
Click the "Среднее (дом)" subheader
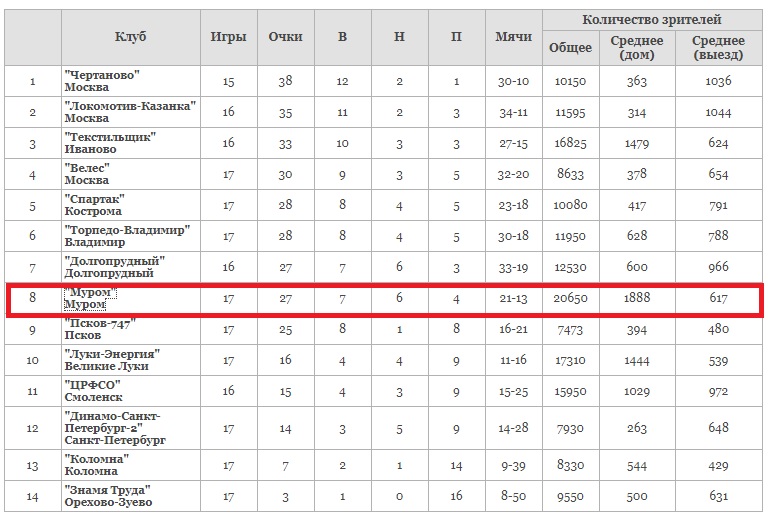tap(637, 47)
